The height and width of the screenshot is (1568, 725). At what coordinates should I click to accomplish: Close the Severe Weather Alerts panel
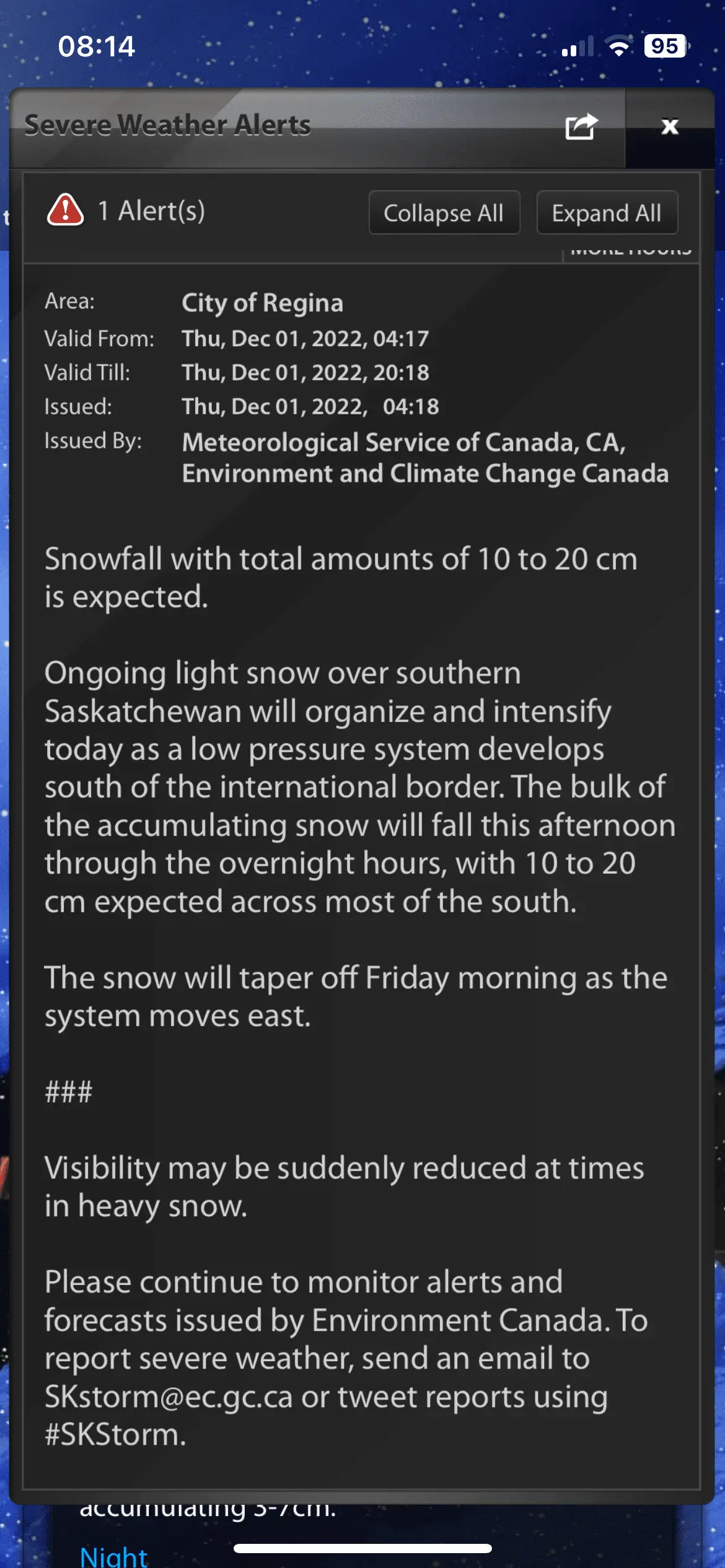(x=669, y=127)
